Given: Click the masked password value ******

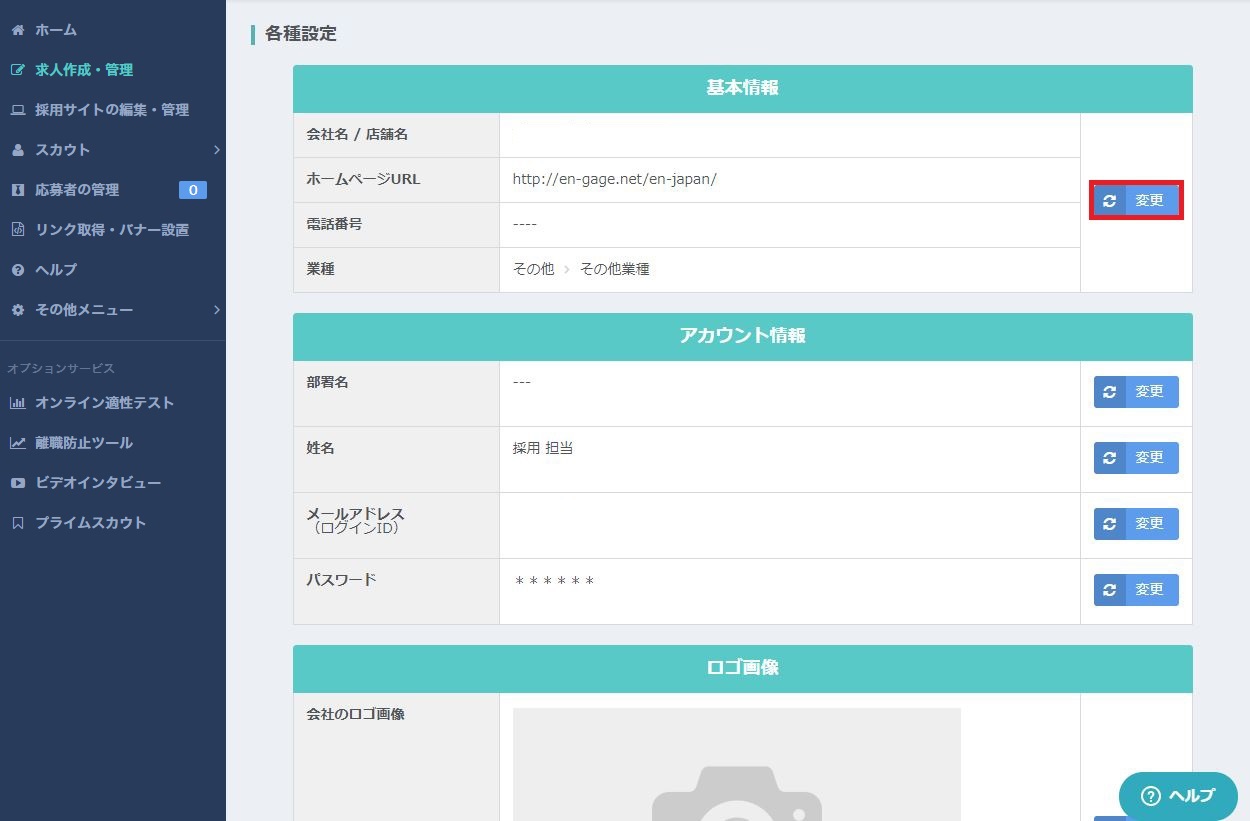Looking at the screenshot, I should (x=555, y=581).
